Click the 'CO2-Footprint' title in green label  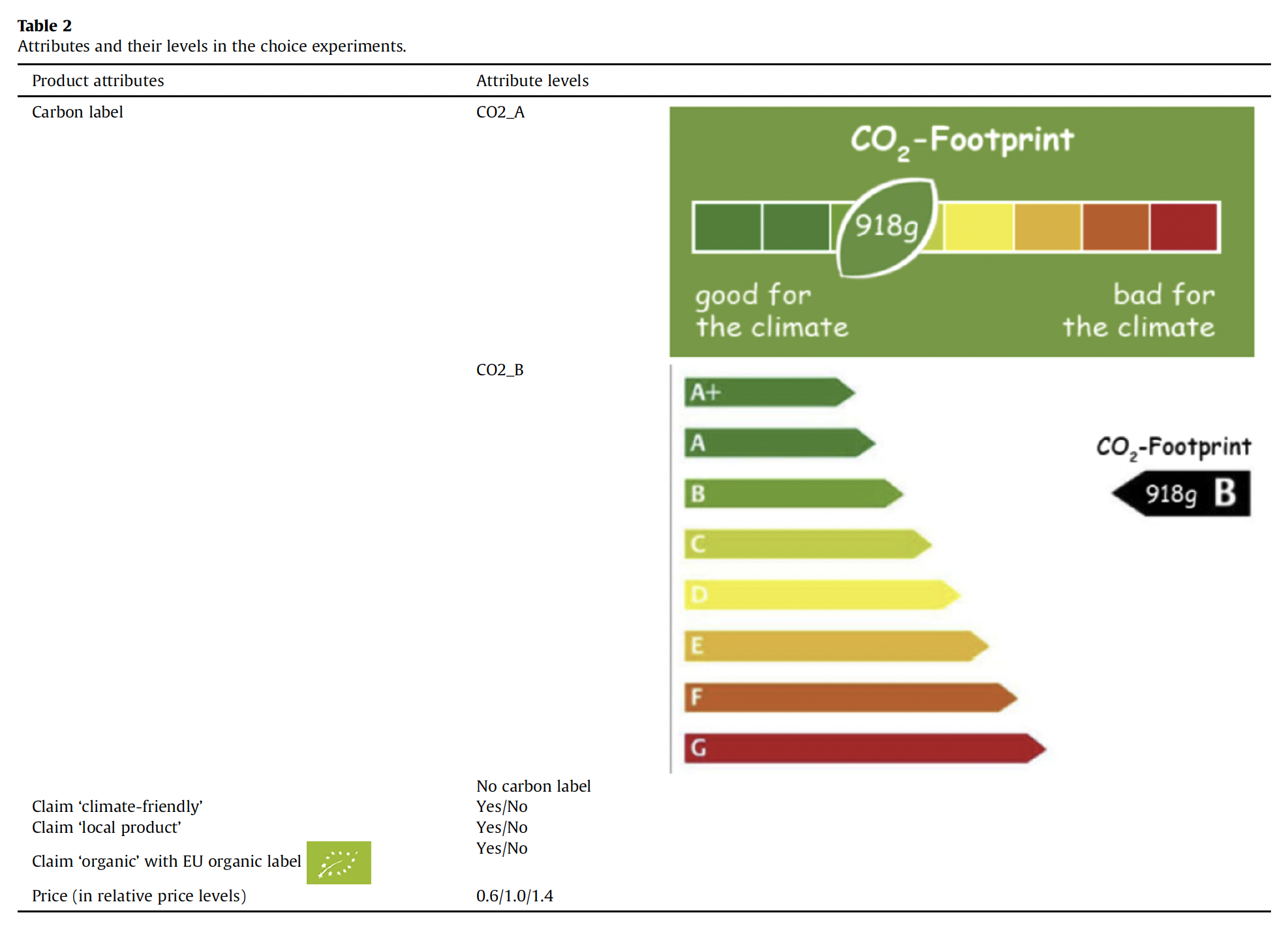(962, 140)
